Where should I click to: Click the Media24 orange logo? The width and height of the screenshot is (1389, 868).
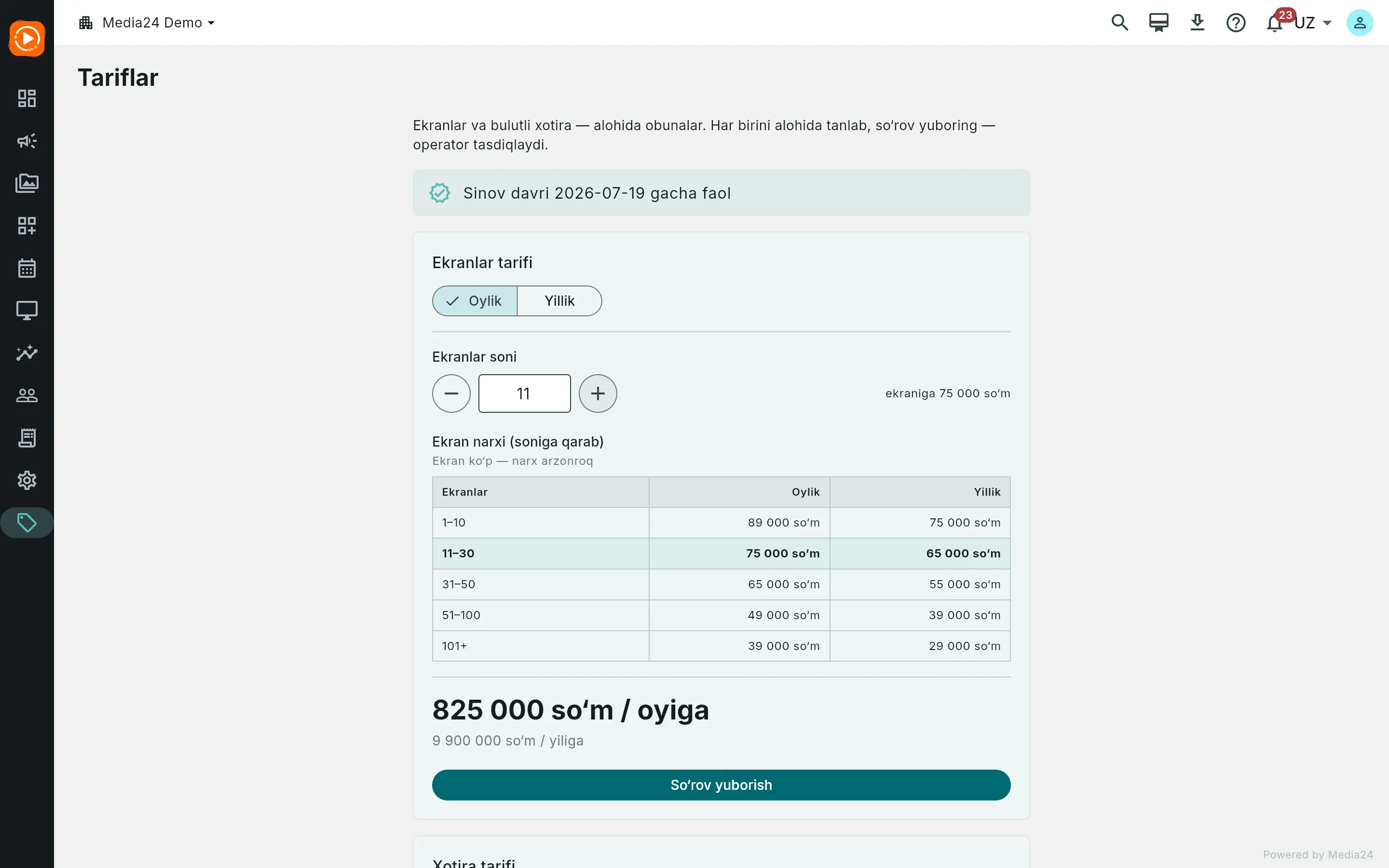pos(27,39)
